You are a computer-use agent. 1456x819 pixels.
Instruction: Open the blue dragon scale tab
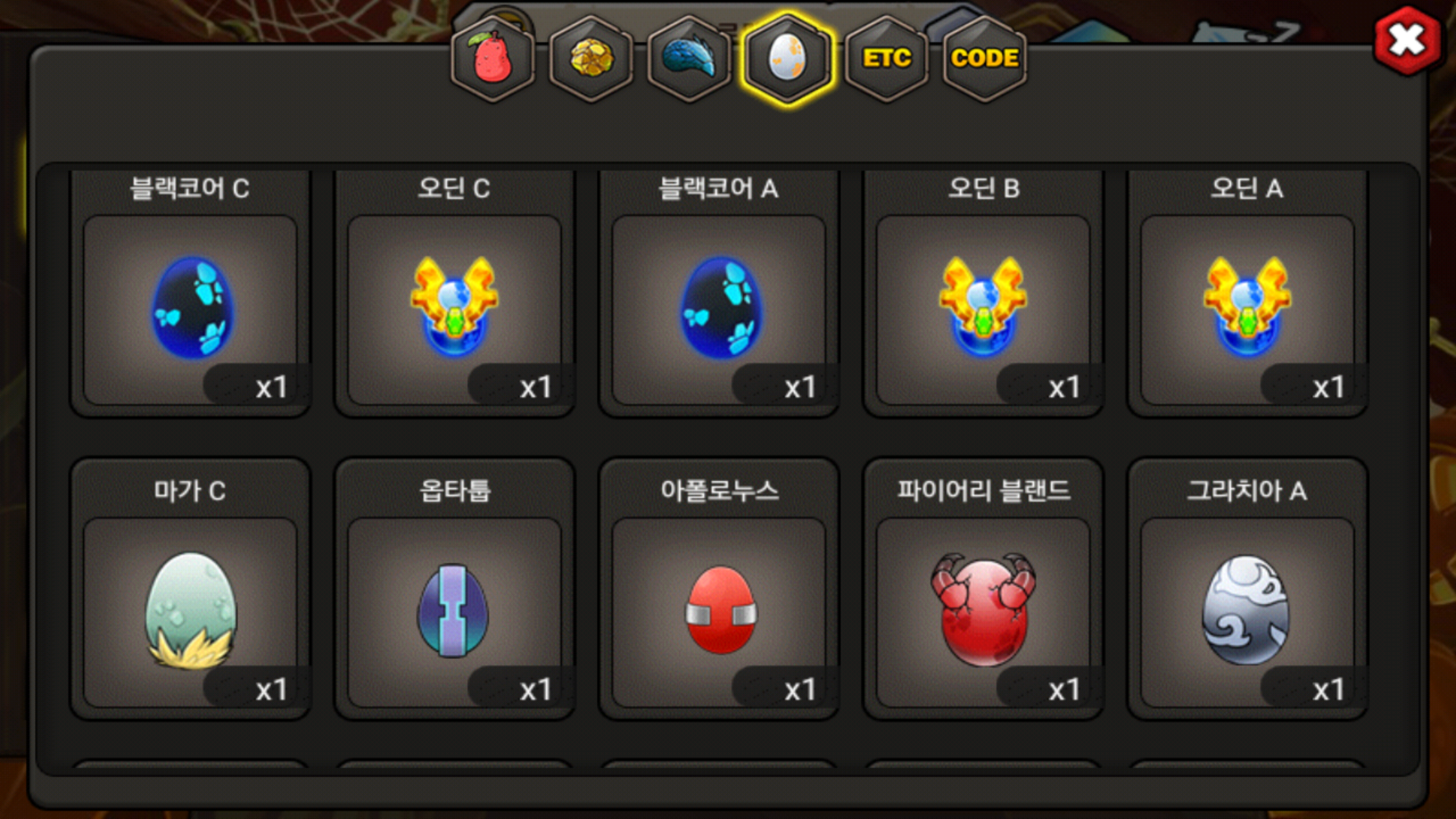[689, 59]
